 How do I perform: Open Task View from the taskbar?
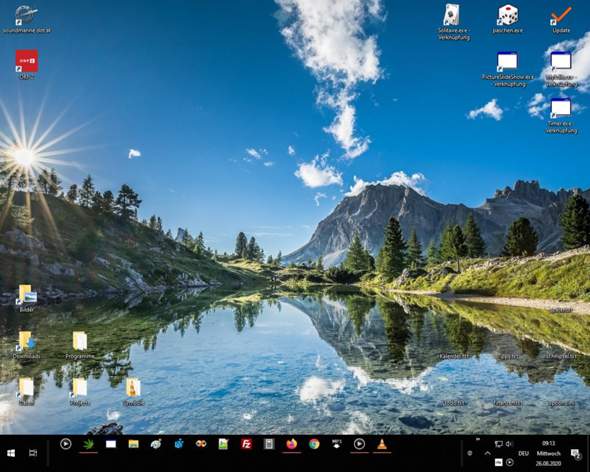point(33,453)
